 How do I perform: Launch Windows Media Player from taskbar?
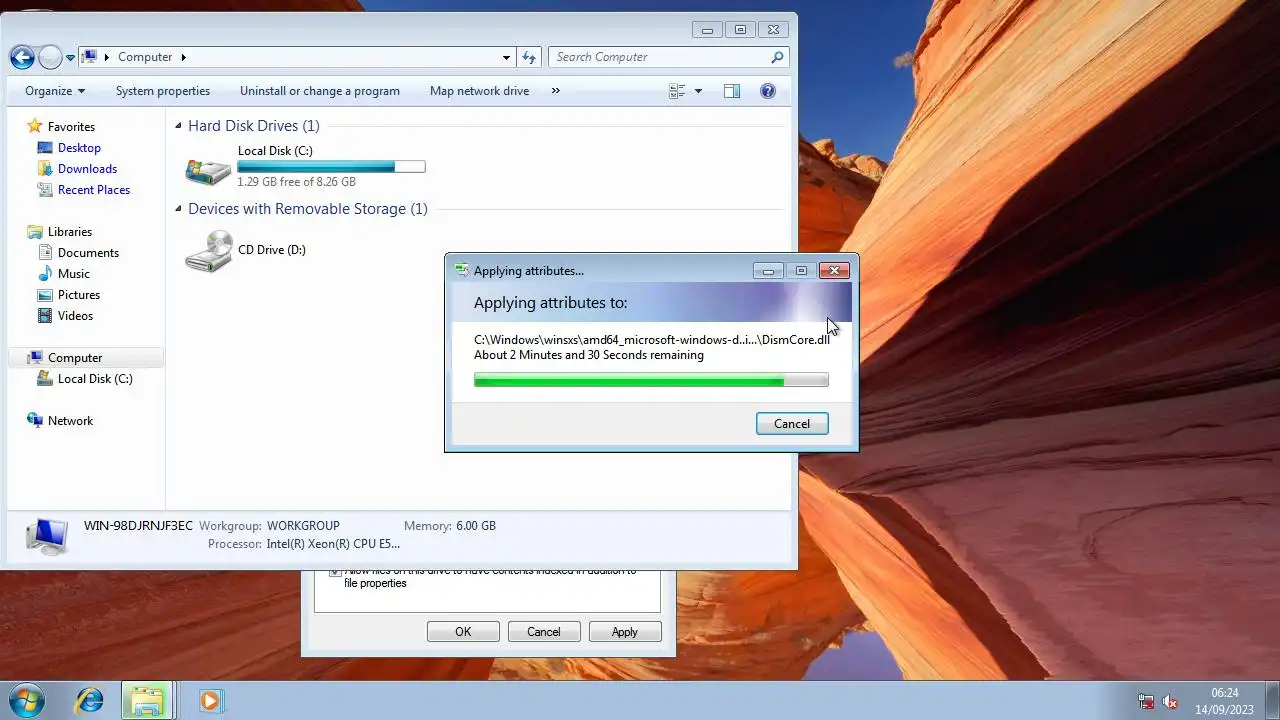pyautogui.click(x=209, y=701)
